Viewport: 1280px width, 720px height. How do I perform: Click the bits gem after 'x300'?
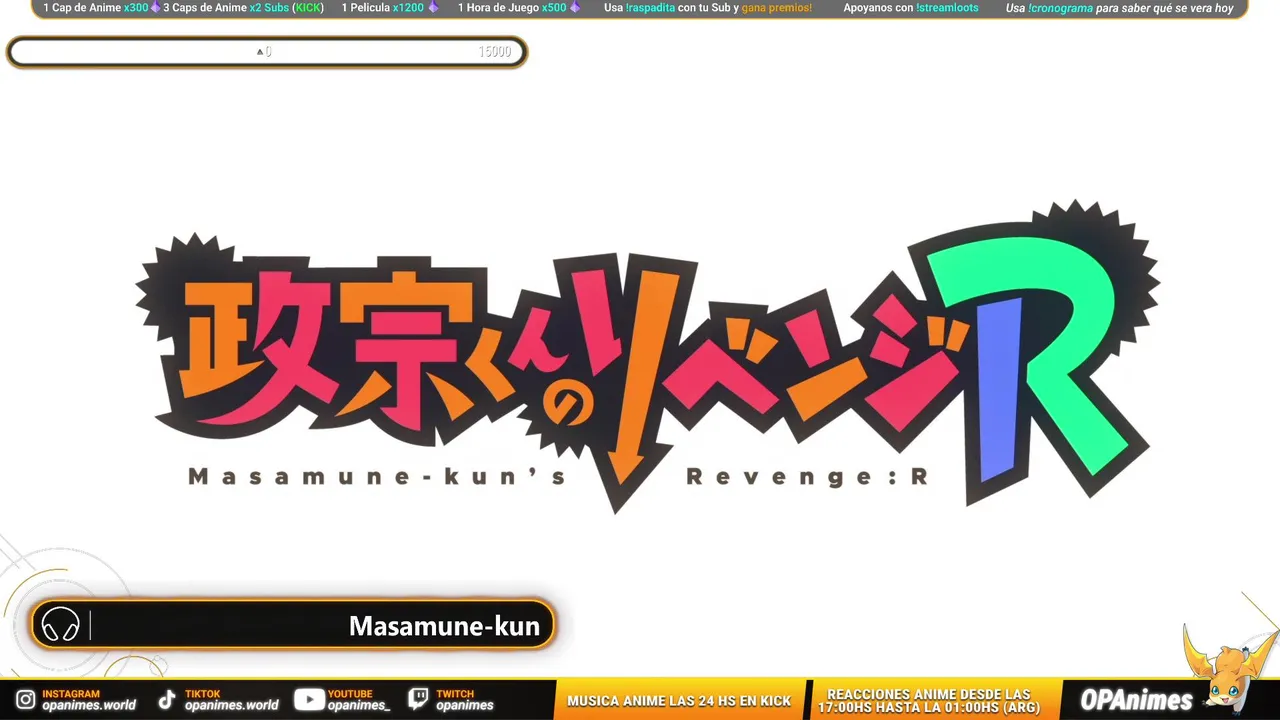click(155, 8)
